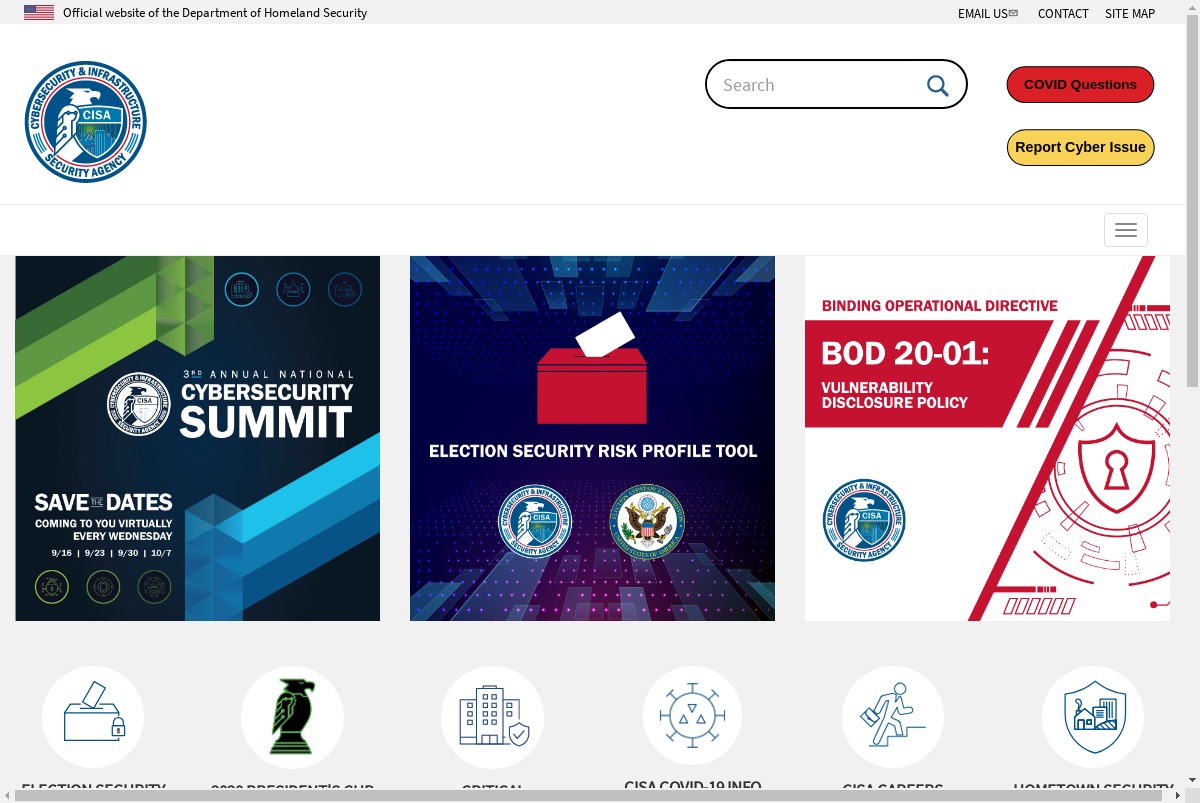Image resolution: width=1200 pixels, height=803 pixels.
Task: Open the CISA Careers running figure icon
Action: pos(892,717)
